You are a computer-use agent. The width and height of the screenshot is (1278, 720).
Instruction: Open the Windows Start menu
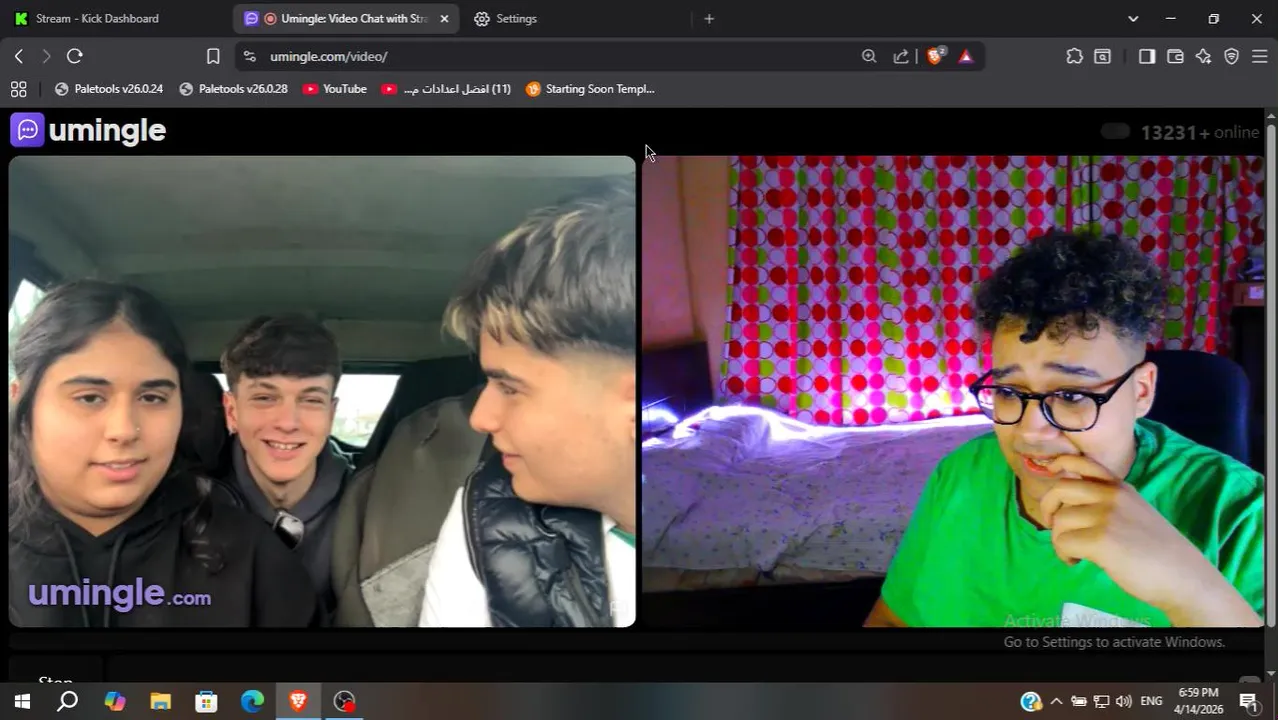point(21,701)
